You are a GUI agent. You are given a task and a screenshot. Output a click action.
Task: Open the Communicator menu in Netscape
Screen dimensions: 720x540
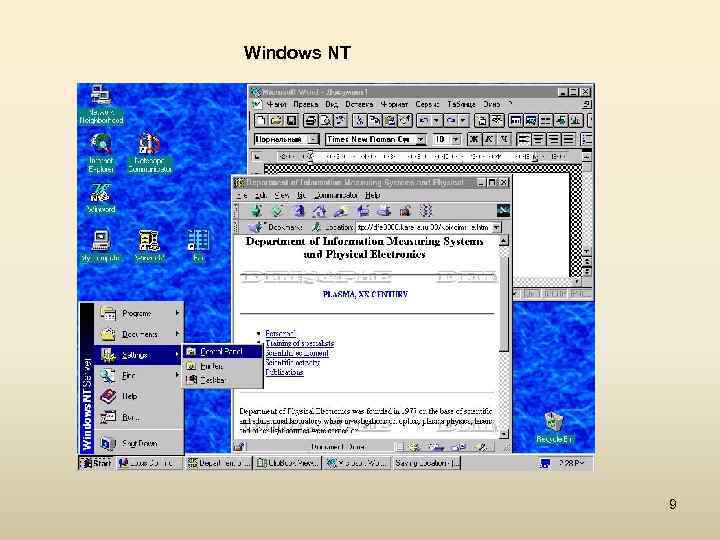coord(336,196)
